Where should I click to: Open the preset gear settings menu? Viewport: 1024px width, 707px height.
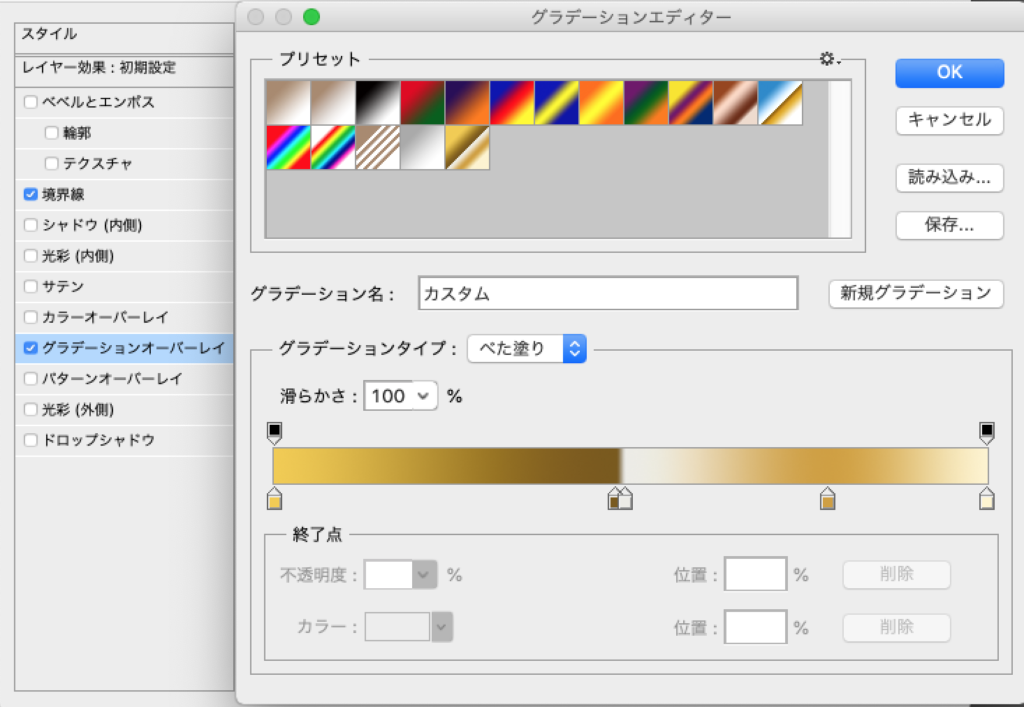click(829, 60)
